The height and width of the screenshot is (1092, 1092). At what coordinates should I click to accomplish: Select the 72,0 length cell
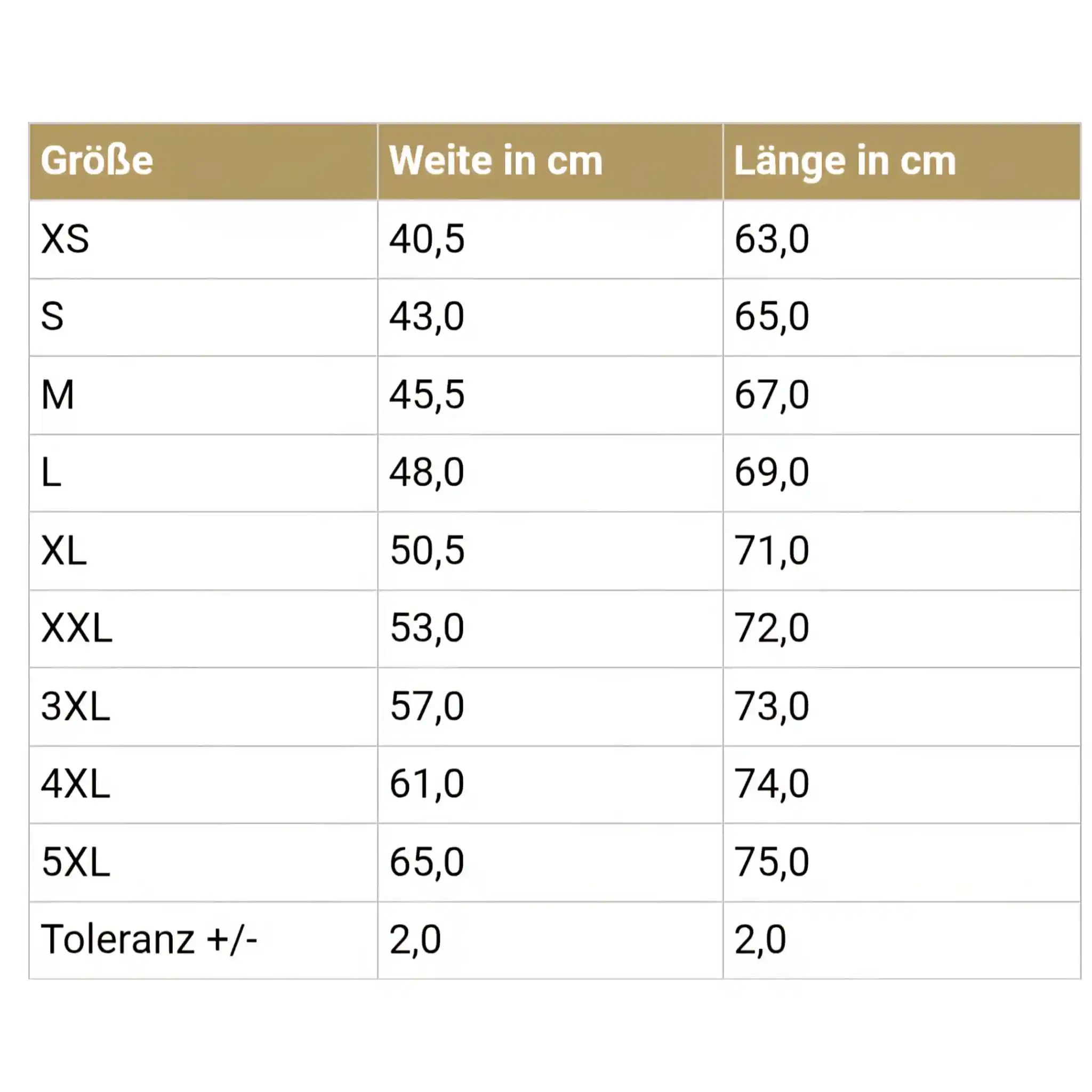click(772, 628)
